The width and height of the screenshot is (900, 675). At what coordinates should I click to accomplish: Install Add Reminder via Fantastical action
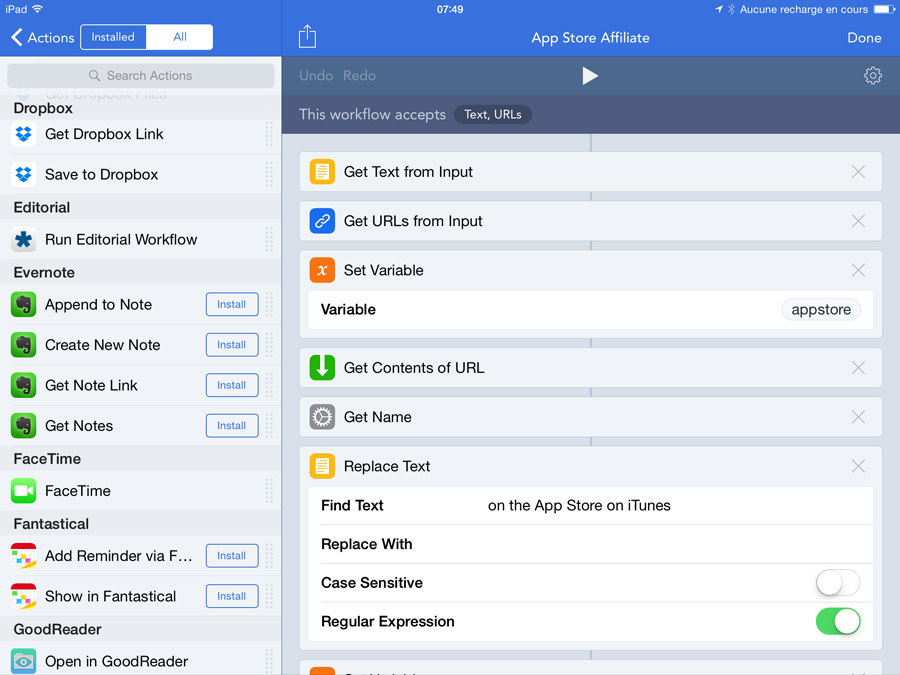(x=232, y=556)
